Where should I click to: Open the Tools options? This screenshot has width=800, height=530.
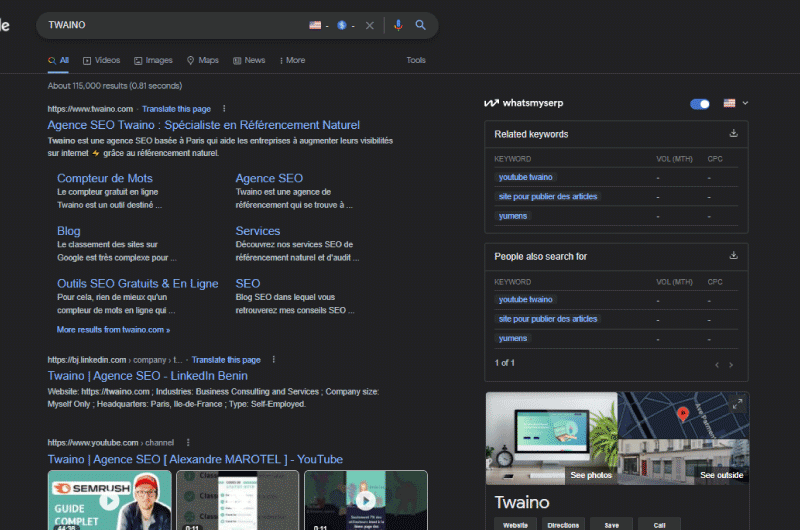click(x=416, y=60)
